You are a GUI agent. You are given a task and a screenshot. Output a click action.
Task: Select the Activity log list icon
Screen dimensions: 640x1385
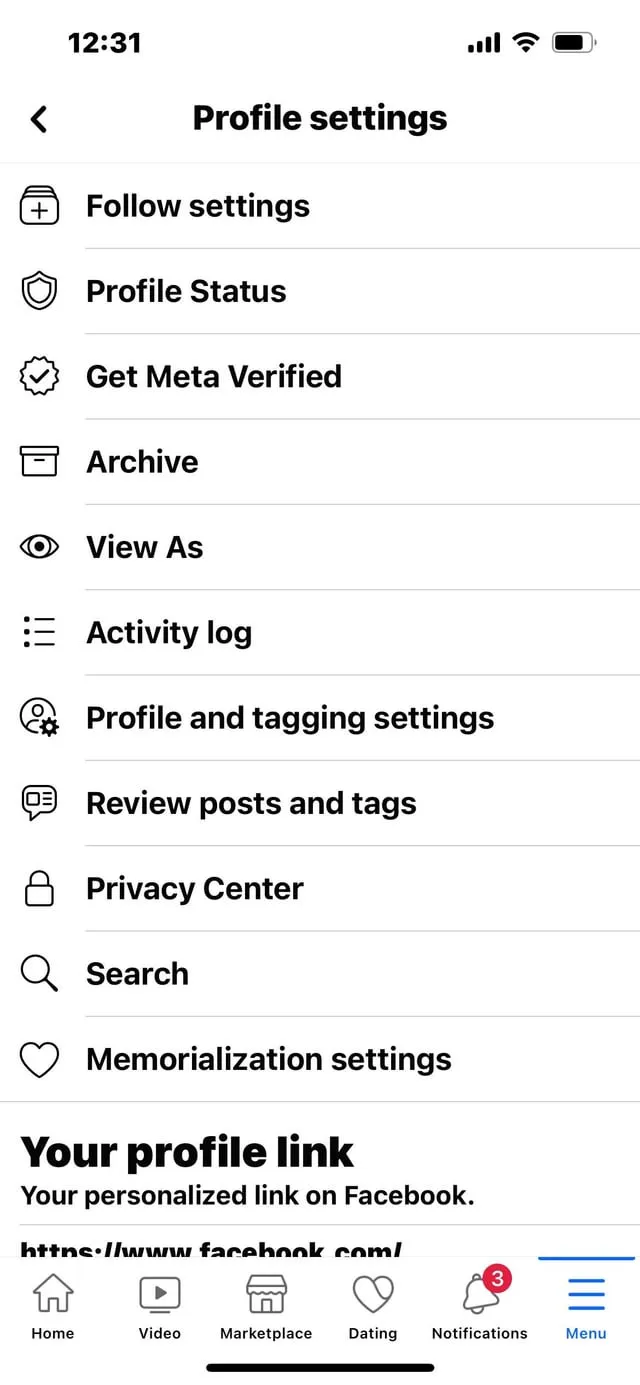point(38,632)
